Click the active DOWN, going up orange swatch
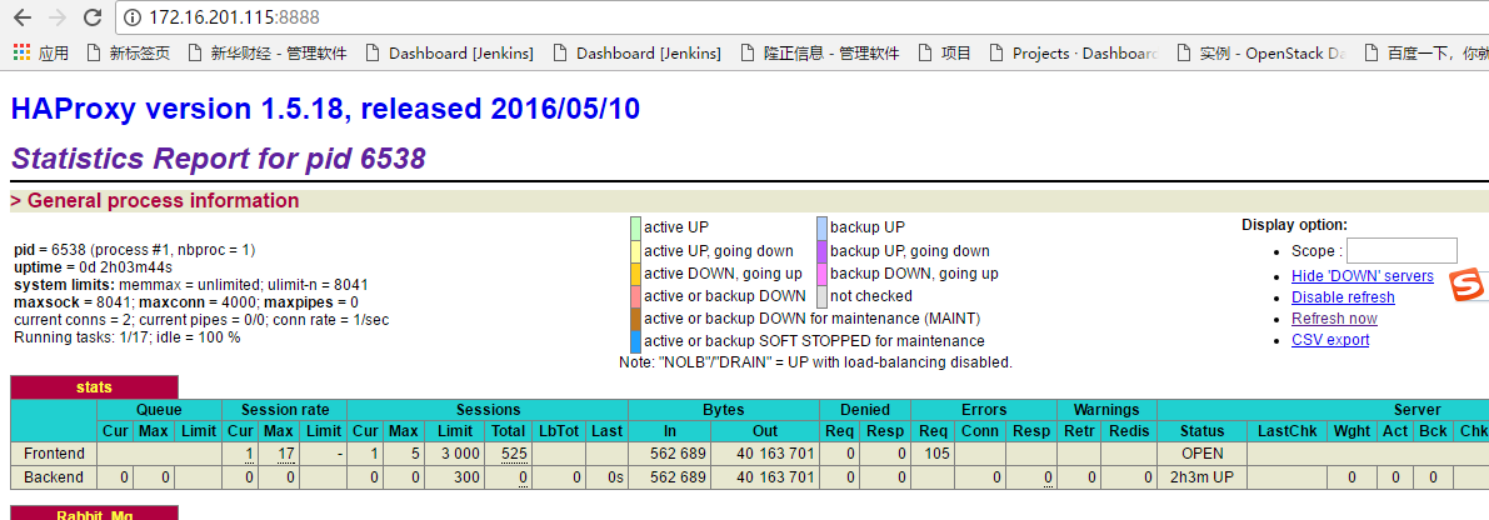 (x=635, y=273)
